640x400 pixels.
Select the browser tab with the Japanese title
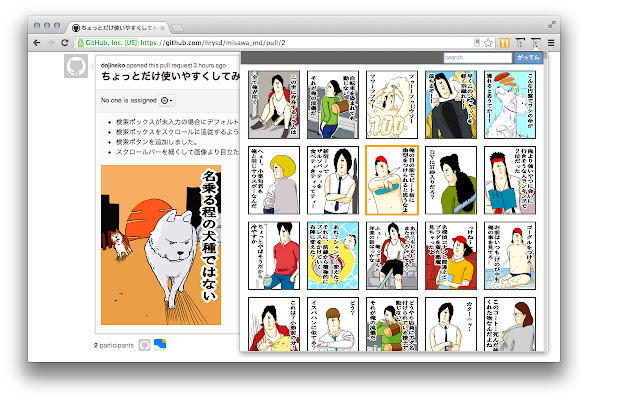coord(116,28)
